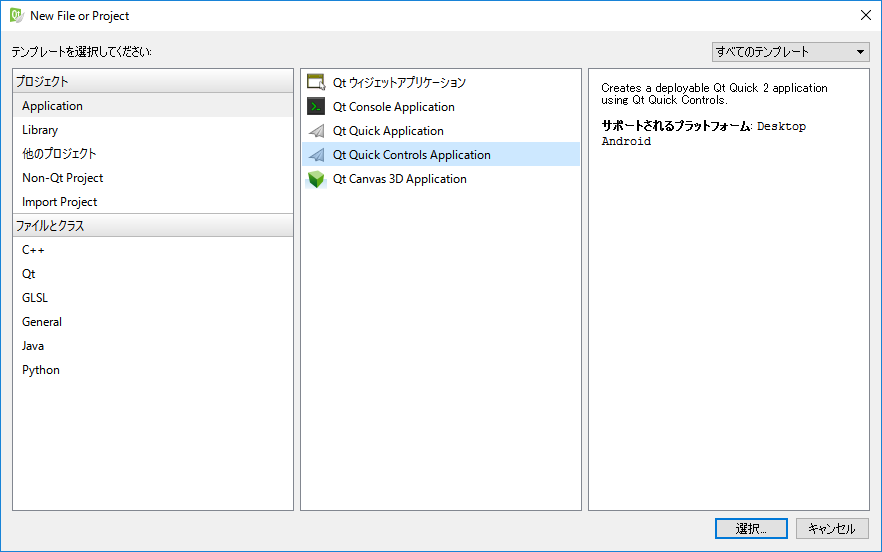Select the 他のプロジェクト category

152,154
